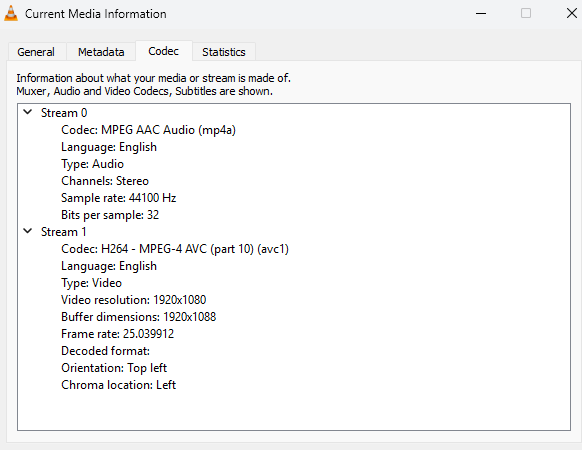Collapse the Stream 0 chevron

27,112
